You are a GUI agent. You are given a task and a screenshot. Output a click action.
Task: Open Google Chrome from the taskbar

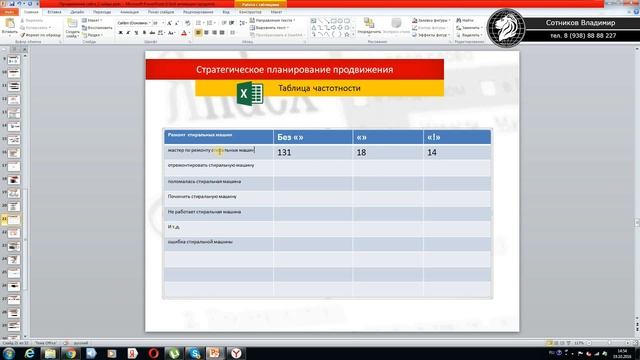(71, 353)
